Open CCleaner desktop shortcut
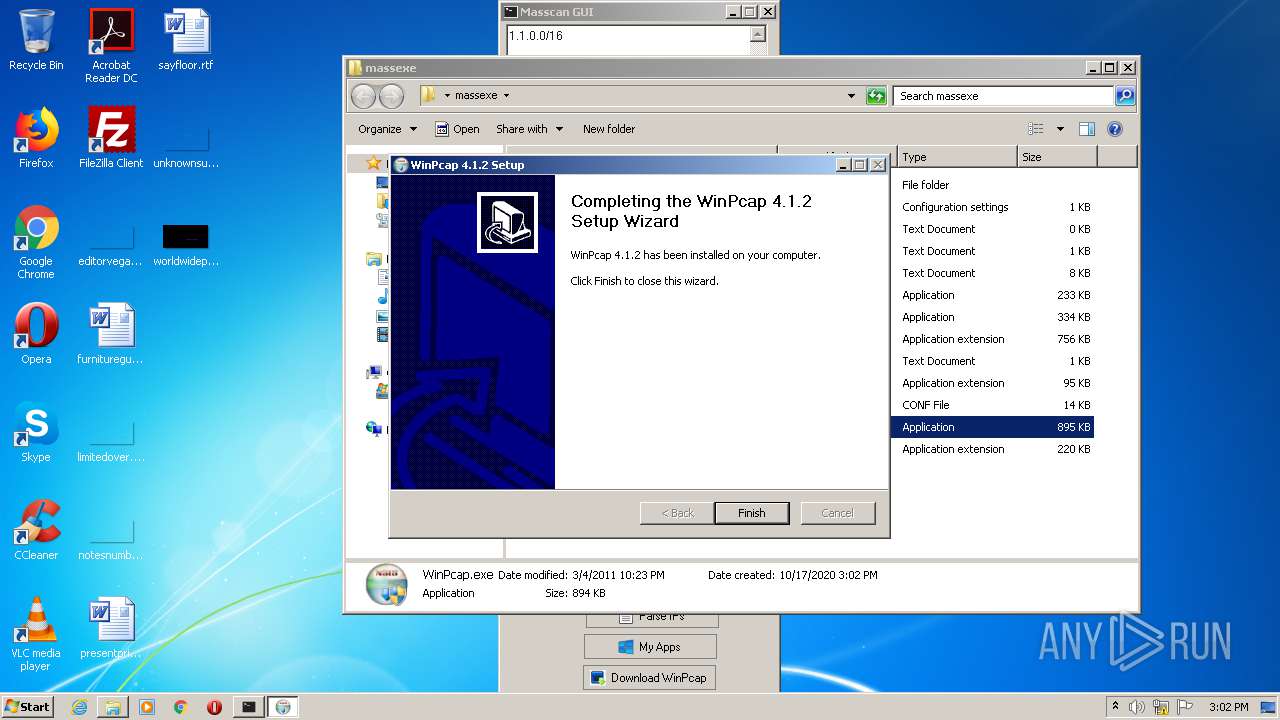 36,530
